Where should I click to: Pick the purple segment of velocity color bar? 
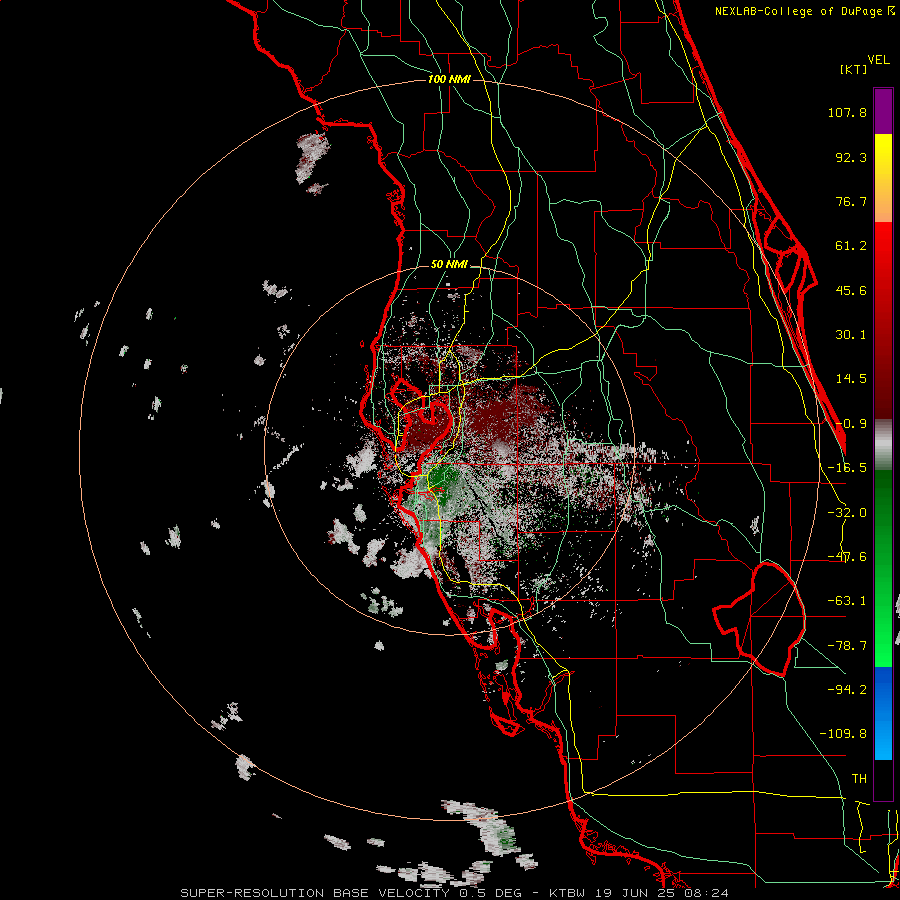click(883, 111)
